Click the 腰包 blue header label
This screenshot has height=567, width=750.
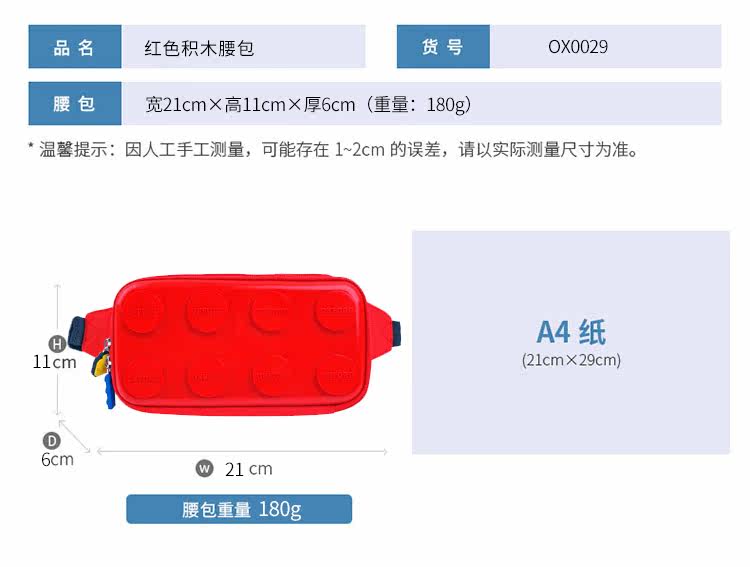pos(75,103)
